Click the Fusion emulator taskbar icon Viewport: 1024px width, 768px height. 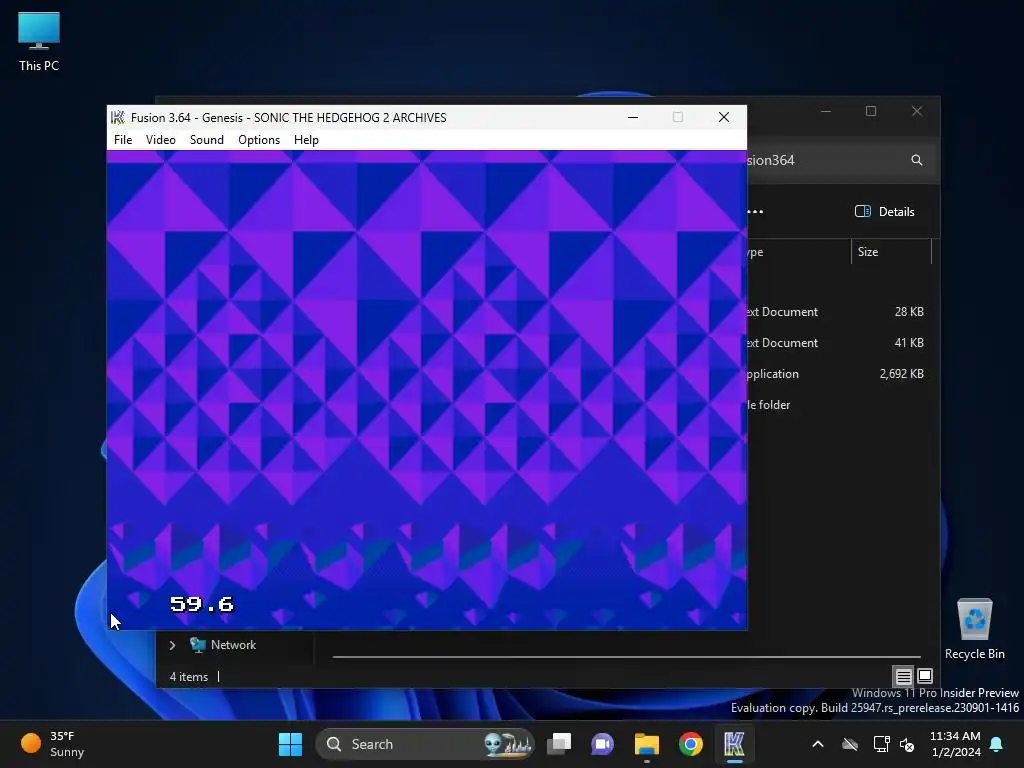click(x=734, y=744)
